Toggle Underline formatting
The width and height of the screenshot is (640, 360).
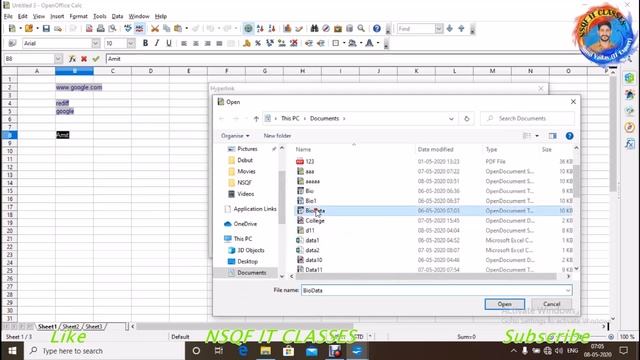[169, 43]
